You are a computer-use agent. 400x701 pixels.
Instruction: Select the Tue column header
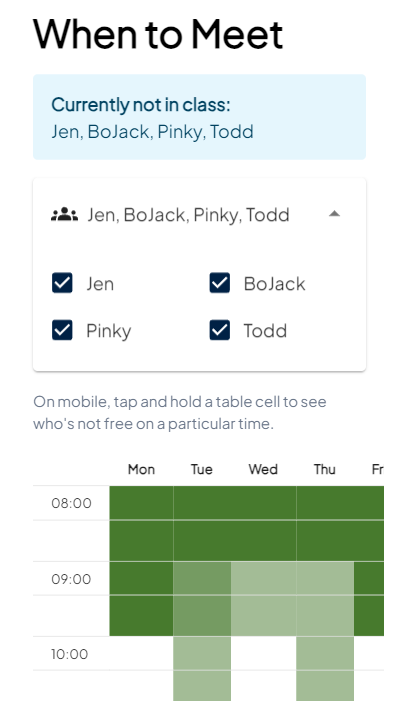(x=202, y=469)
